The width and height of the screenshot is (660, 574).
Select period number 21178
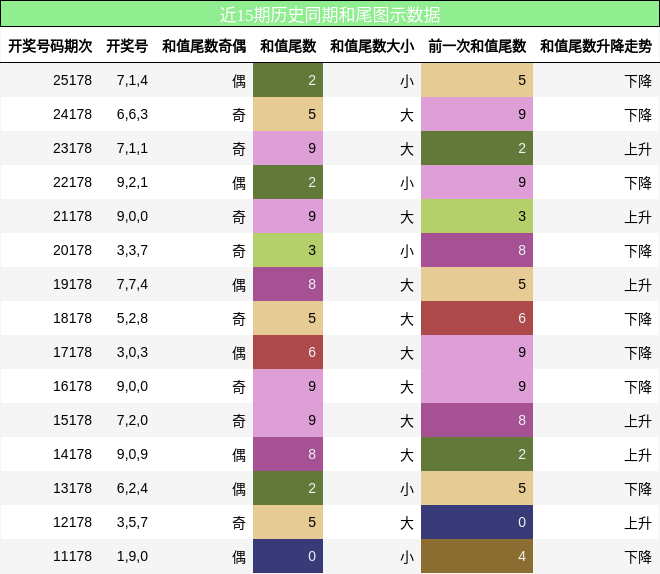coord(72,216)
